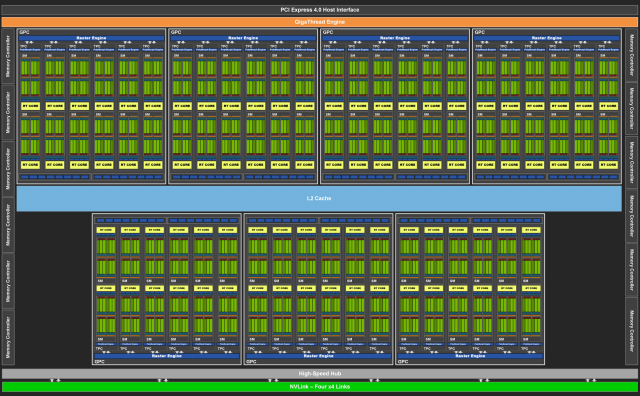Select the bottommost left-side Memory Controller block
Image resolution: width=640 pixels, height=396 pixels.
(8, 338)
